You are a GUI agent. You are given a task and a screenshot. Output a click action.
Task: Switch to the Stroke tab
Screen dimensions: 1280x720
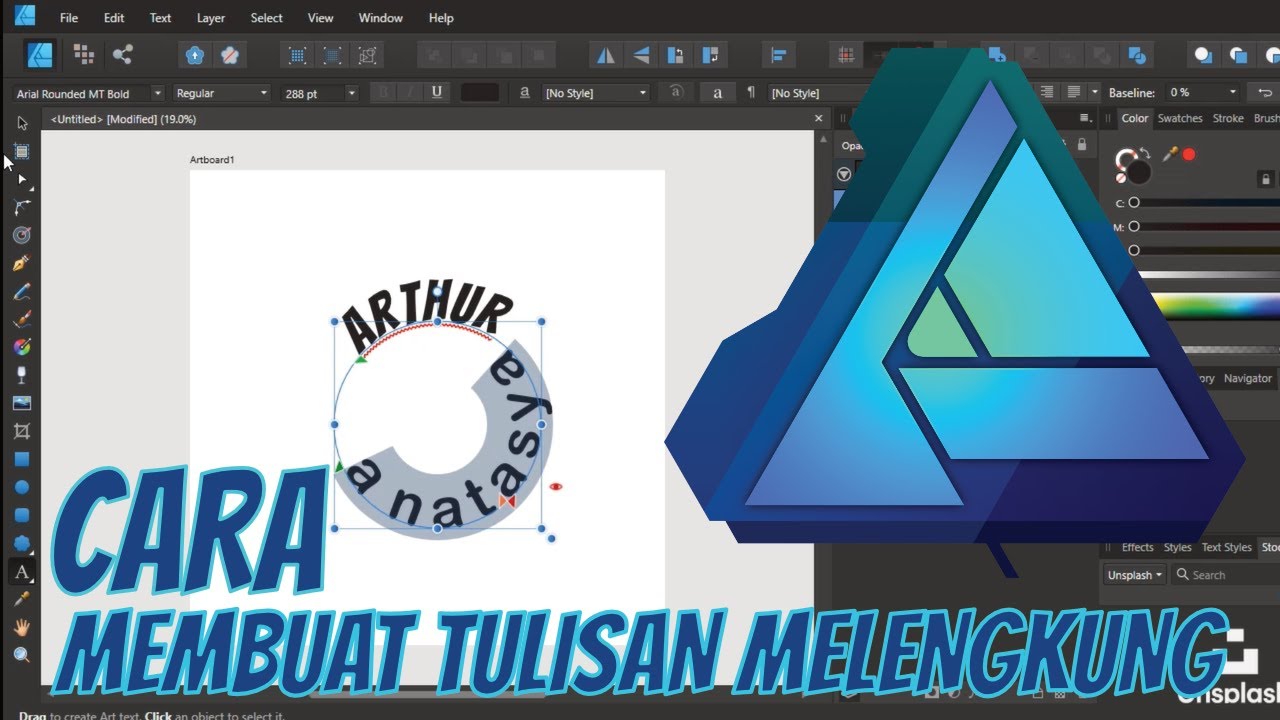pyautogui.click(x=1228, y=118)
